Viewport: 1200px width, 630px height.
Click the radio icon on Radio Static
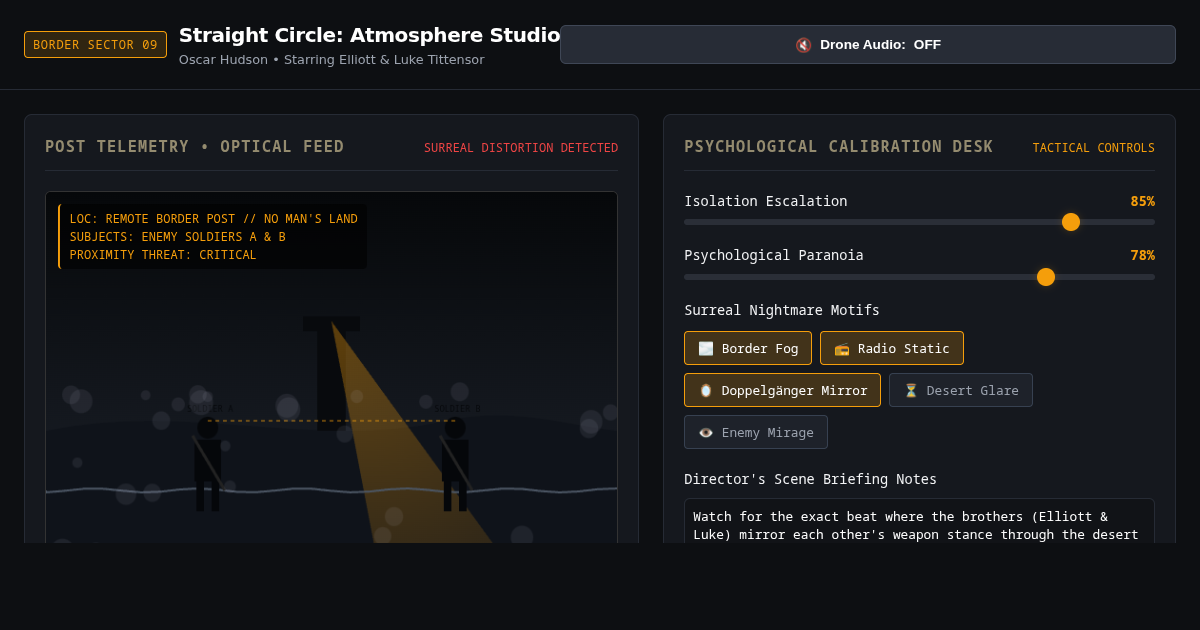pyautogui.click(x=842, y=348)
